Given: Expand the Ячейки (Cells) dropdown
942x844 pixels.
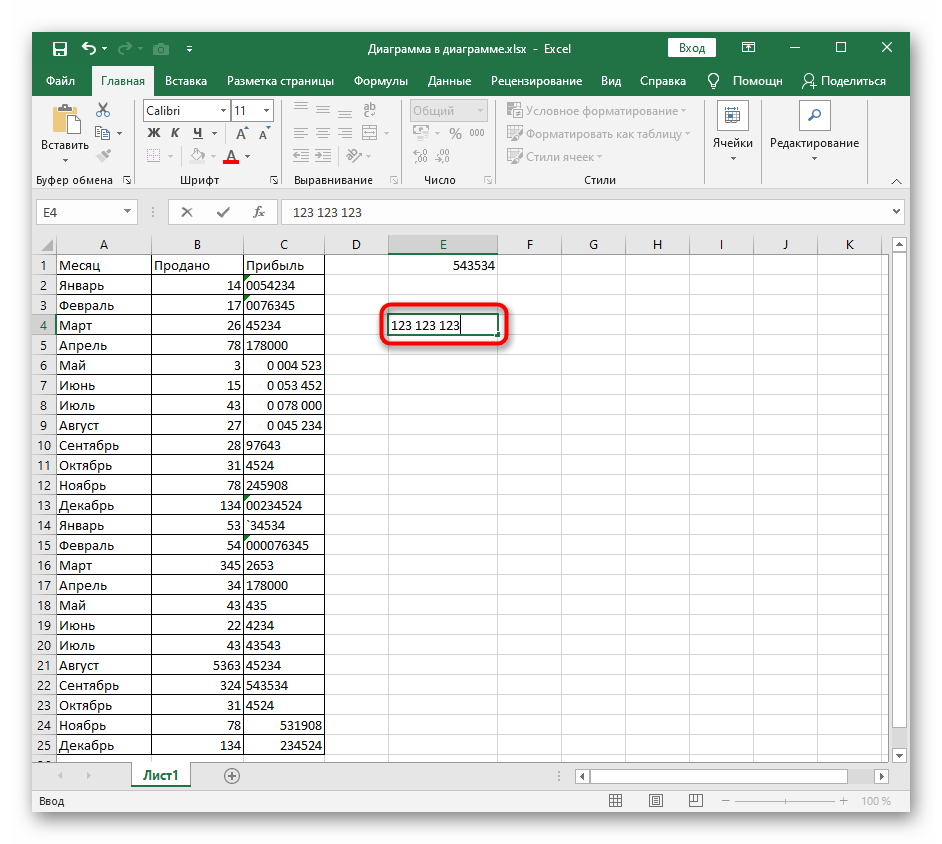Looking at the screenshot, I should click(x=733, y=158).
